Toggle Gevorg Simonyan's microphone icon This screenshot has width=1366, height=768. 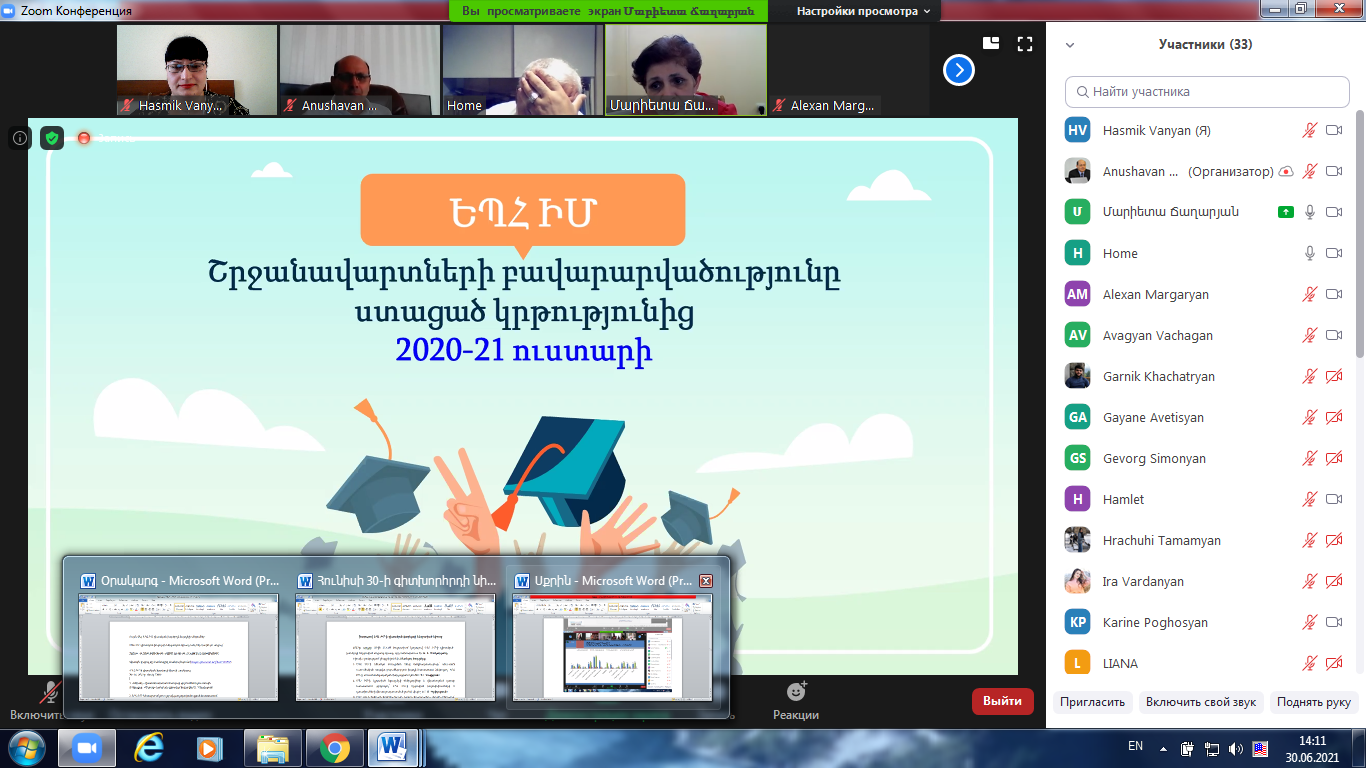(x=1310, y=458)
